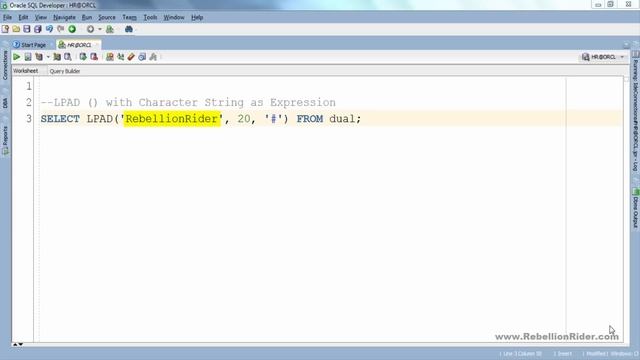Click the SQL History icon
The image size is (640, 360).
pos(142,57)
